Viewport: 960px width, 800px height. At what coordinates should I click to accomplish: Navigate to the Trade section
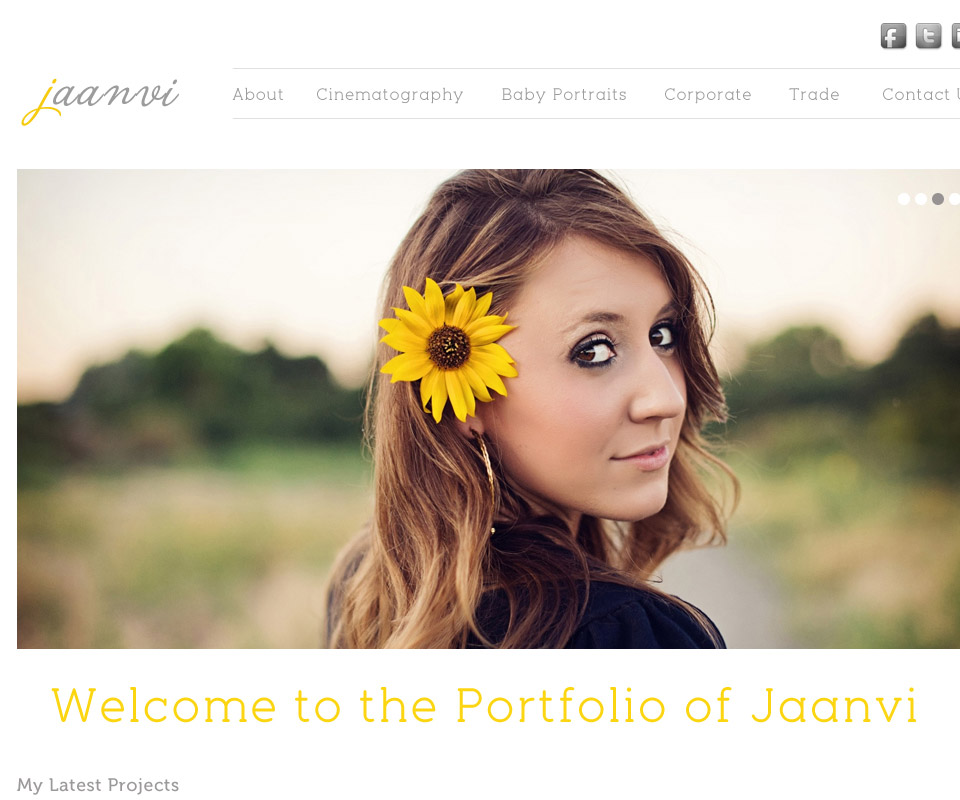(x=814, y=94)
